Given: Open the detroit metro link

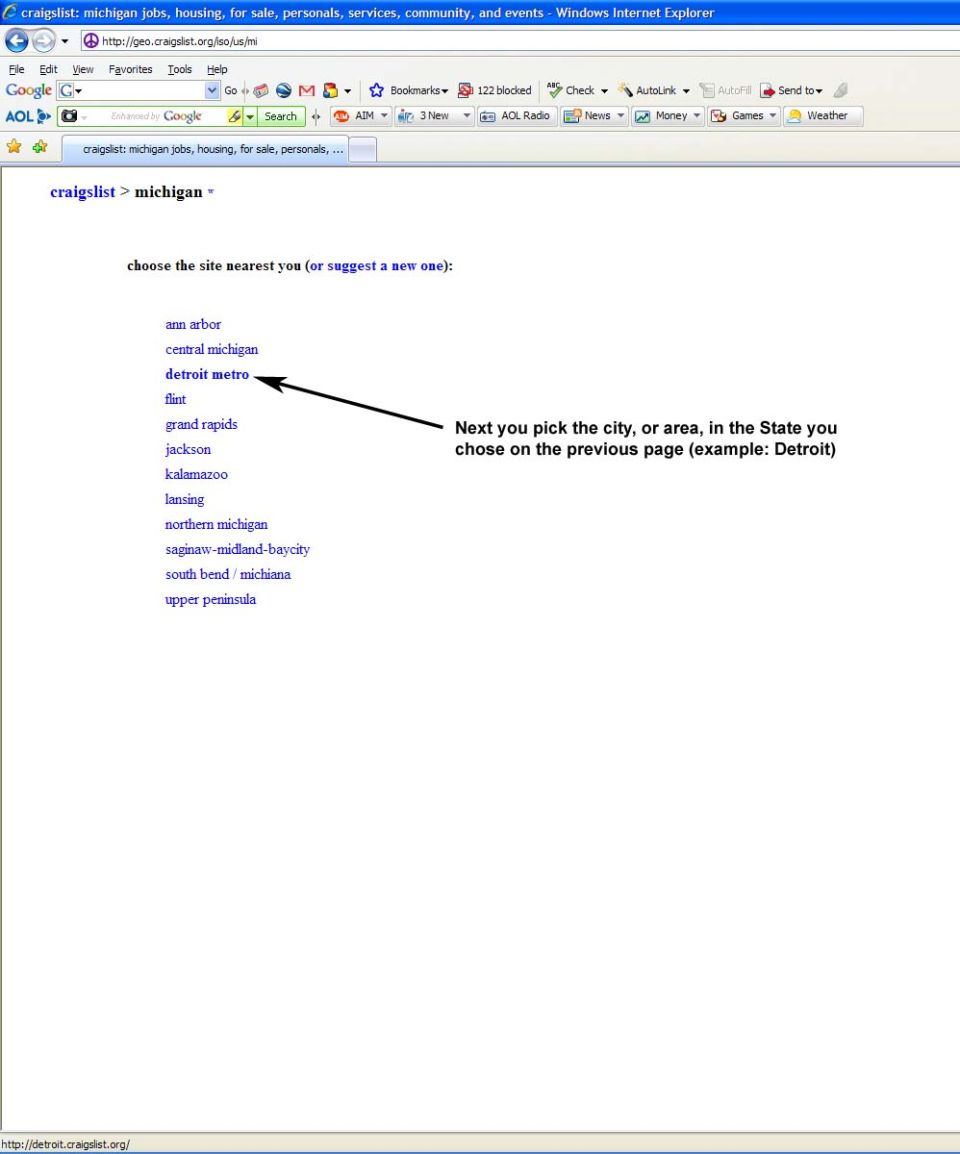Looking at the screenshot, I should (207, 375).
